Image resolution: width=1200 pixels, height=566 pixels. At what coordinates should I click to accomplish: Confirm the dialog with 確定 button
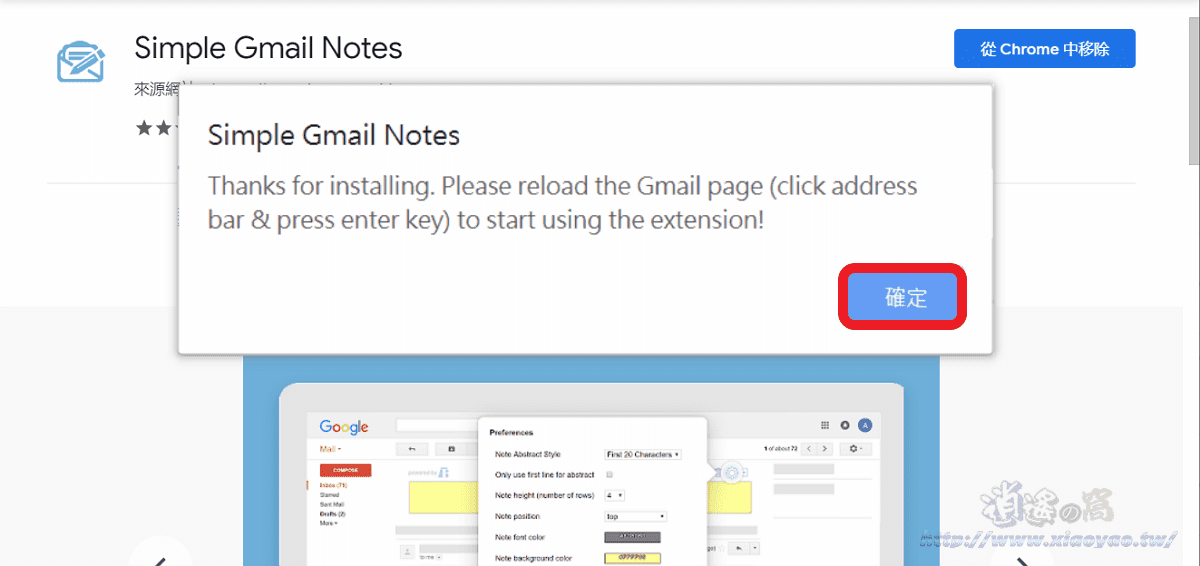[903, 298]
